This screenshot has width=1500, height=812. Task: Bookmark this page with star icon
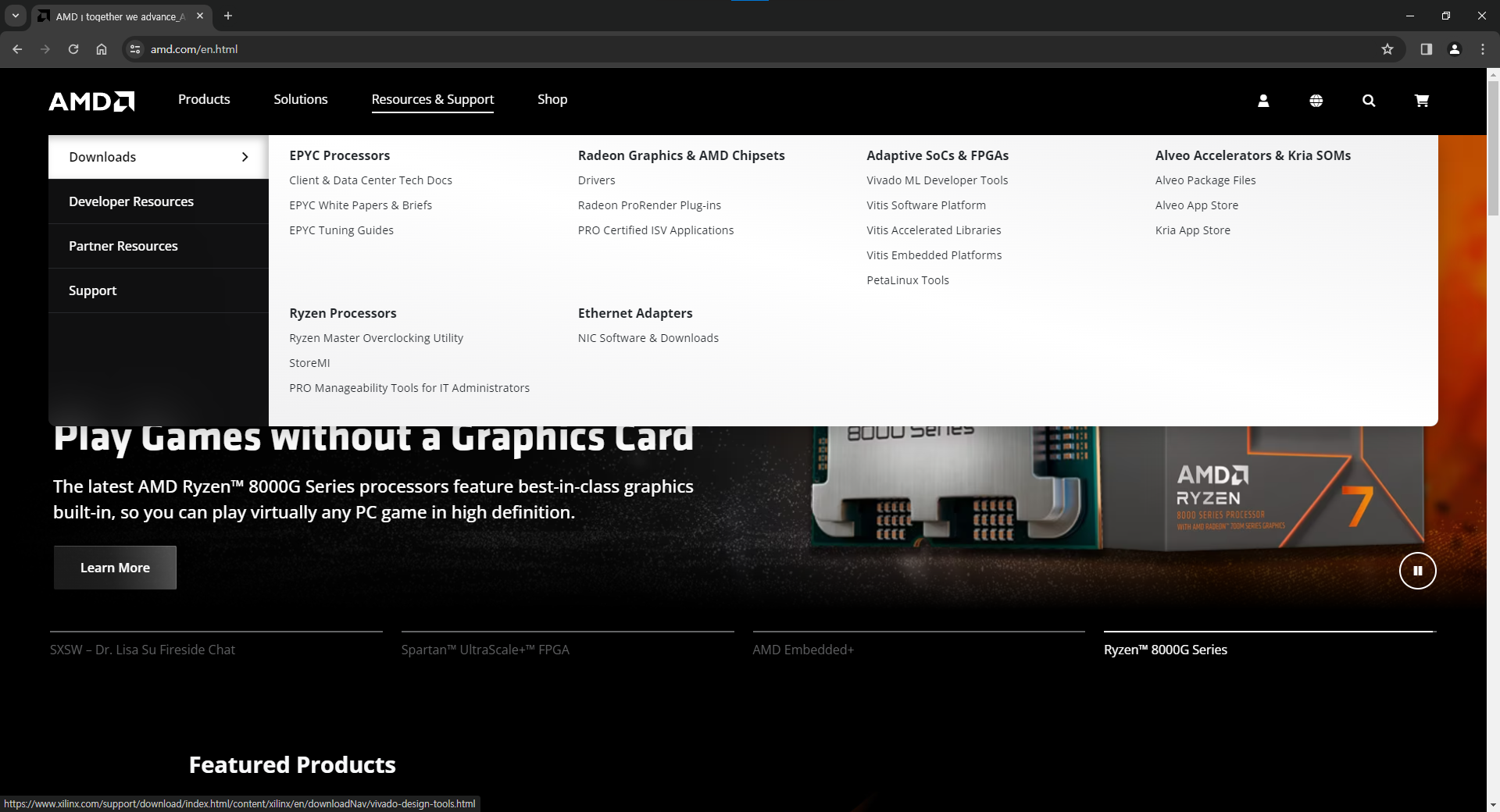pyautogui.click(x=1387, y=49)
